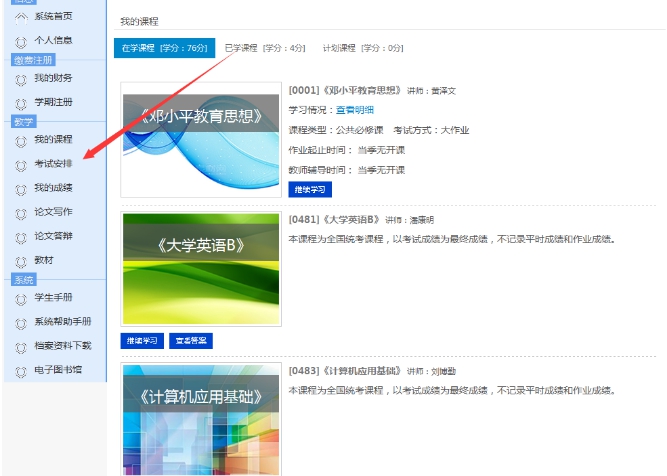This screenshot has width=667, height=476.
Task: Click the icon beside 教材
Action: pos(21,262)
